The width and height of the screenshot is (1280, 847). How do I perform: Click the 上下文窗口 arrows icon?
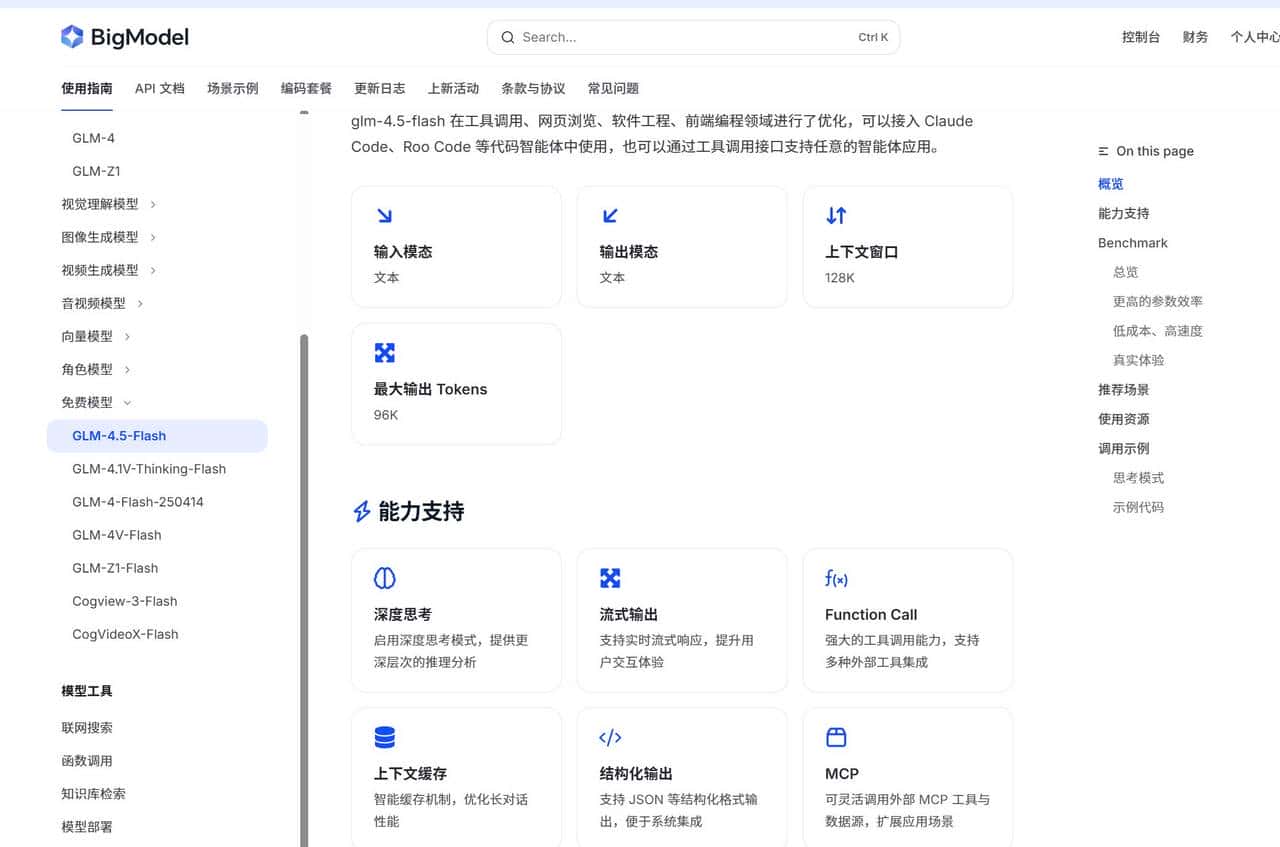pos(836,214)
